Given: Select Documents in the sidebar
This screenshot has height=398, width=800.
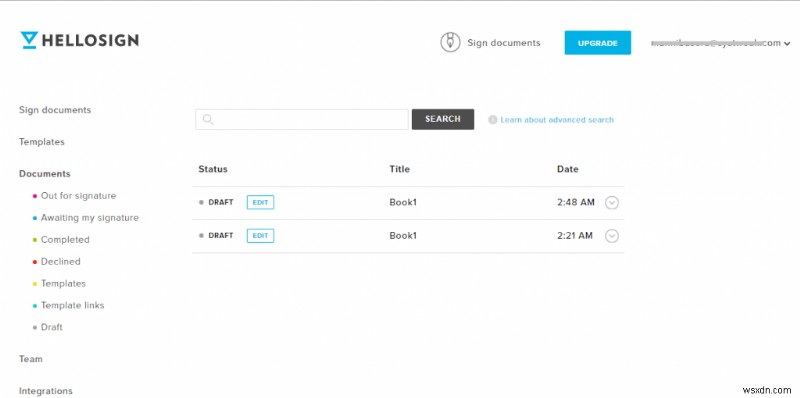Looking at the screenshot, I should [x=45, y=174].
